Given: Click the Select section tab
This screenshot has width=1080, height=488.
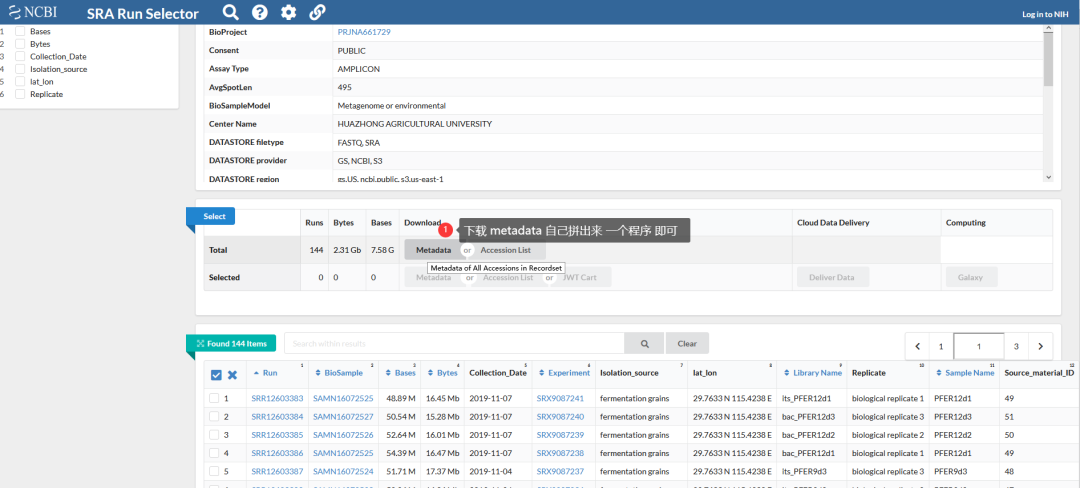Looking at the screenshot, I should point(214,216).
